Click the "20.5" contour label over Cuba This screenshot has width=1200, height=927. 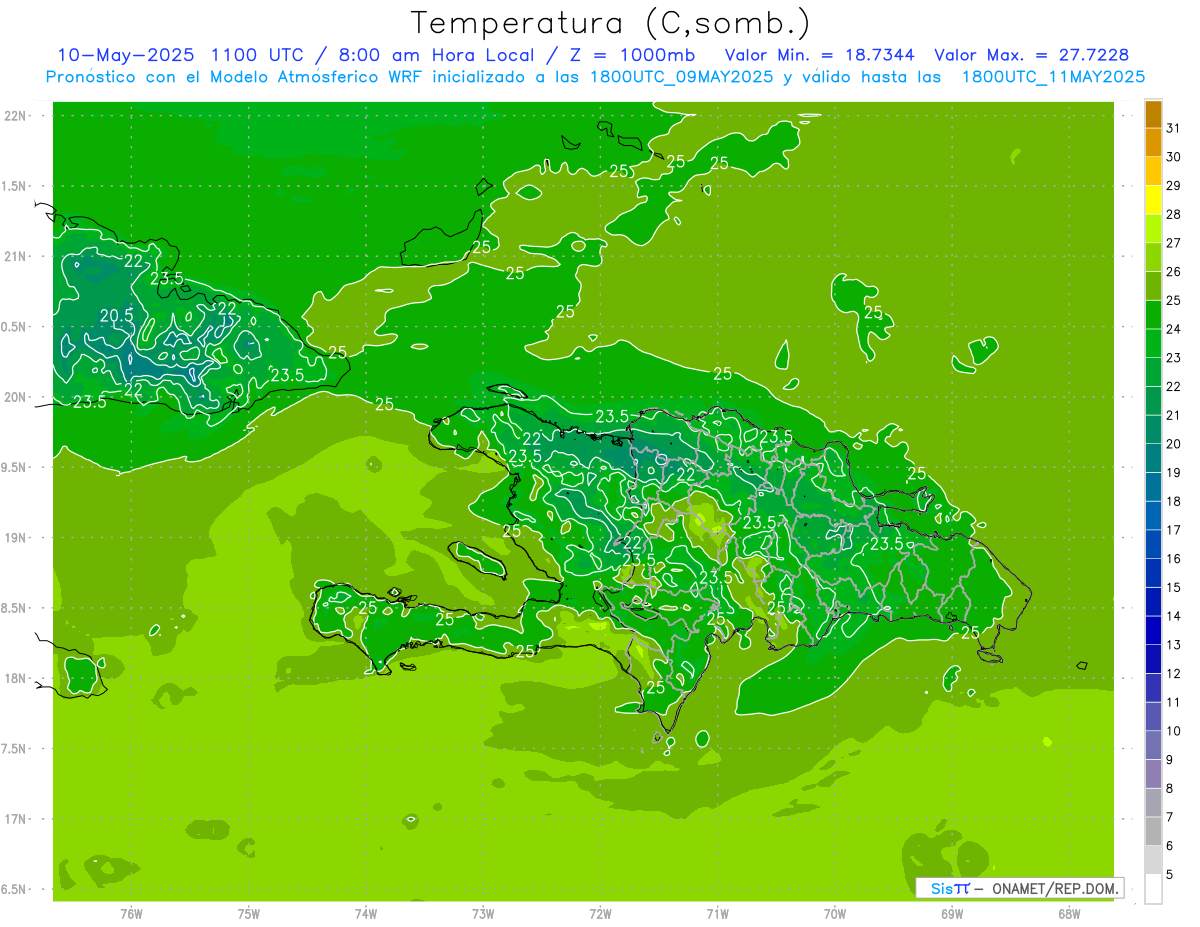pos(117,316)
